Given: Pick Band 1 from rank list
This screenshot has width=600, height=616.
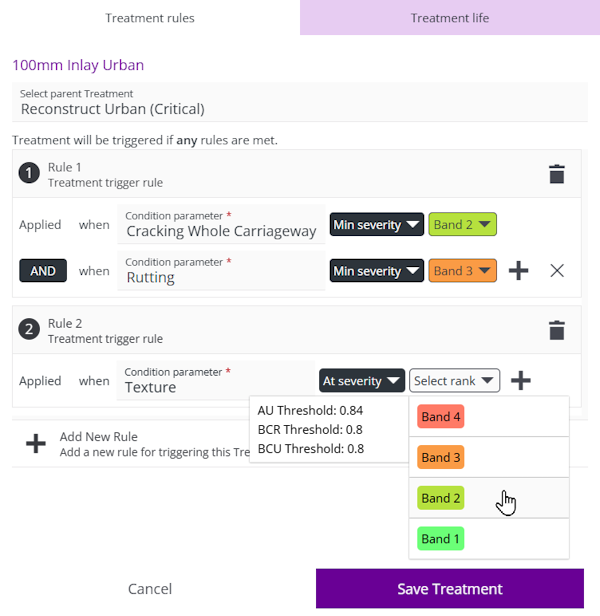Looking at the screenshot, I should (440, 539).
